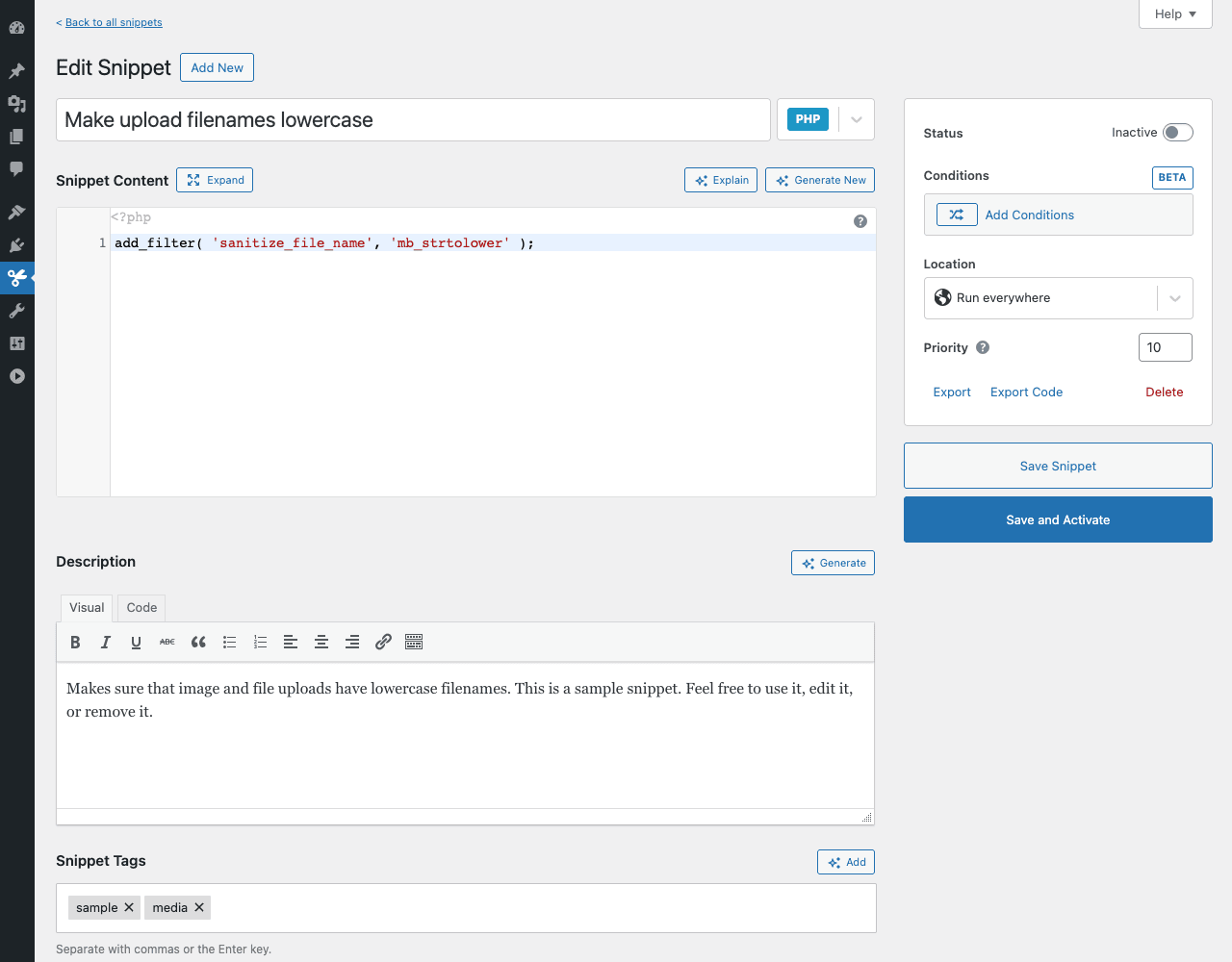Apply italic formatting in description editor

pos(106,643)
